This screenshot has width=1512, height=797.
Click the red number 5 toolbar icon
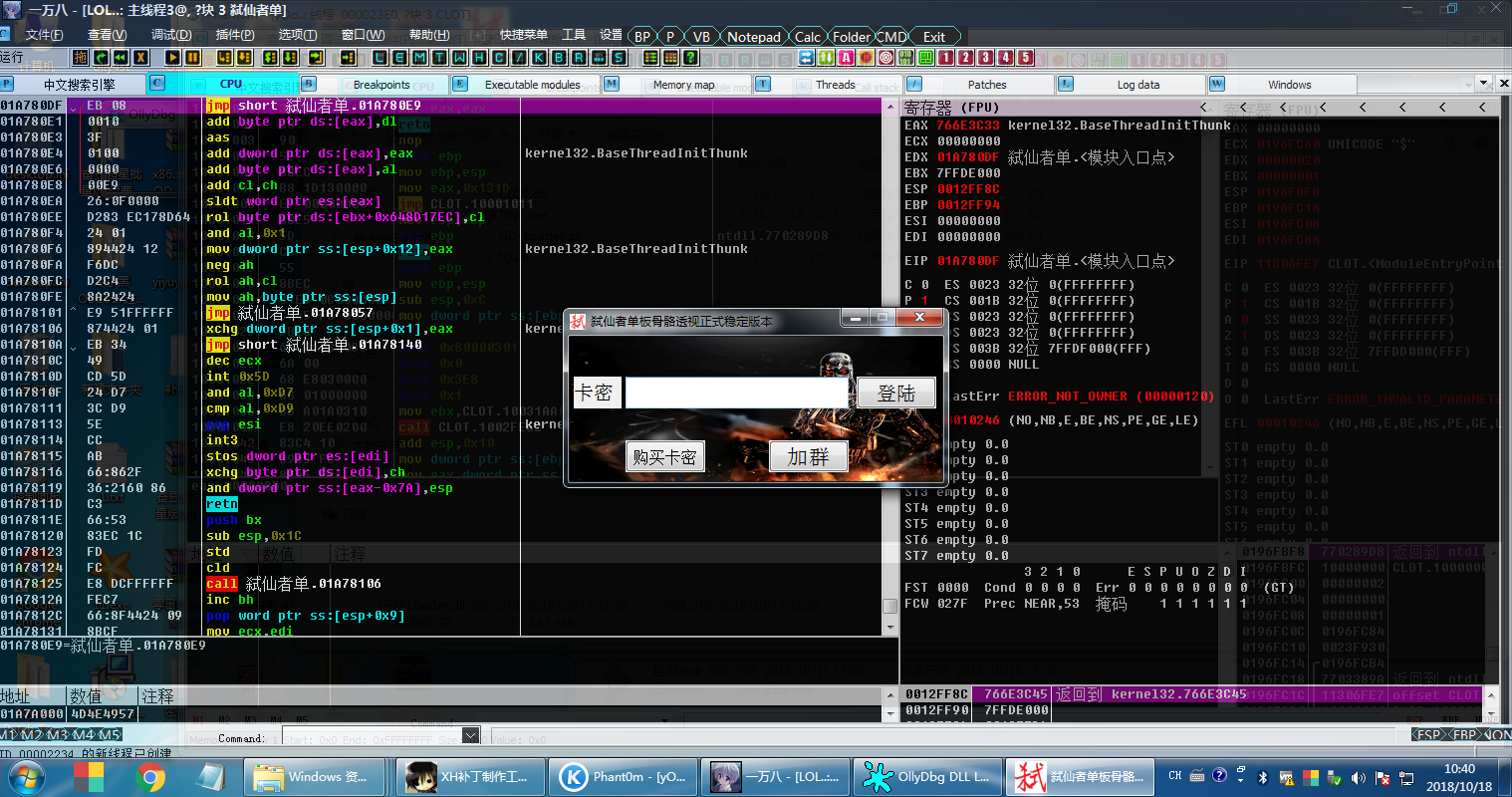[1025, 58]
